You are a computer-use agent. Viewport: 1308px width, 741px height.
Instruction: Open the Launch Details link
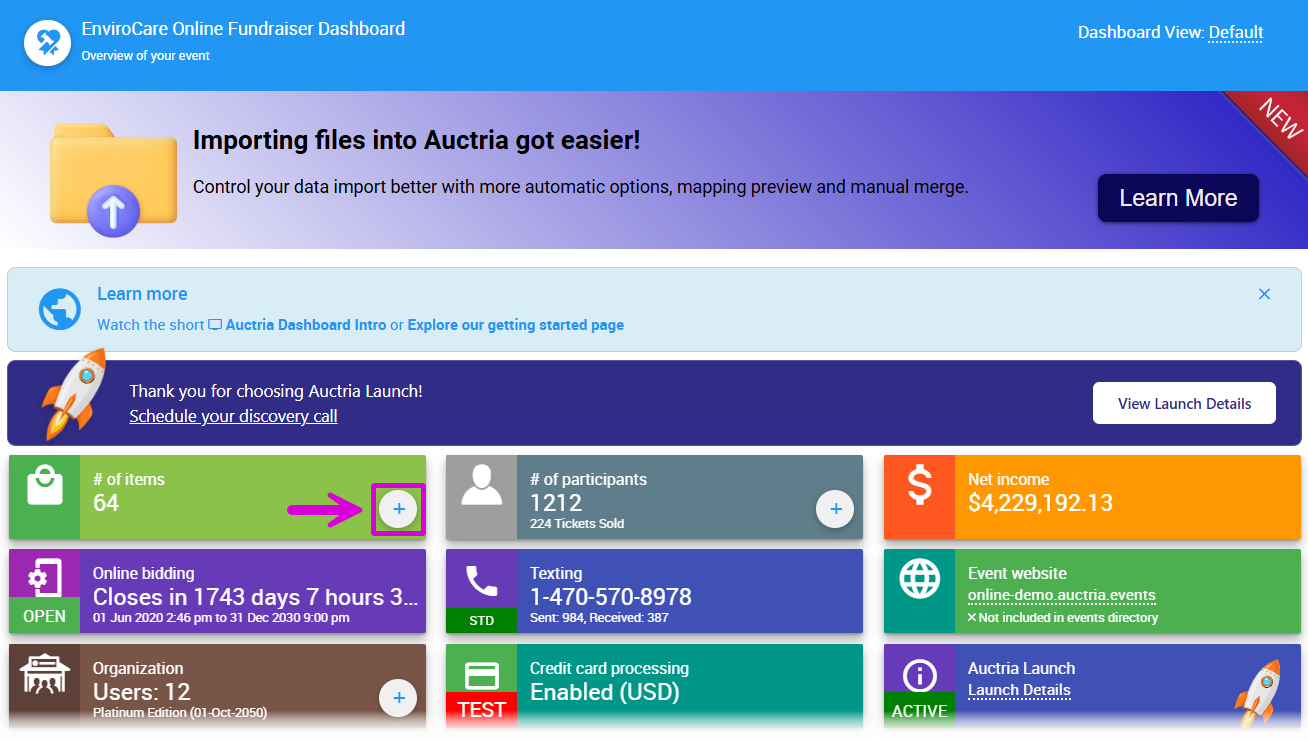tap(1019, 690)
